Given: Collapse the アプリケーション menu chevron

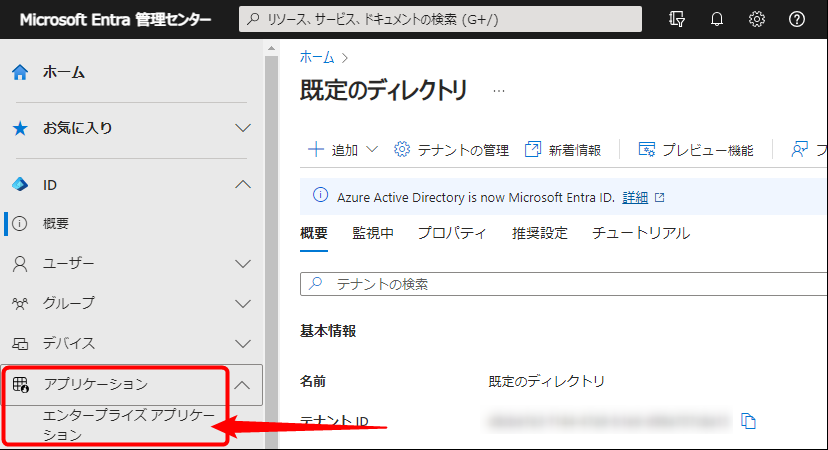Looking at the screenshot, I should (242, 385).
